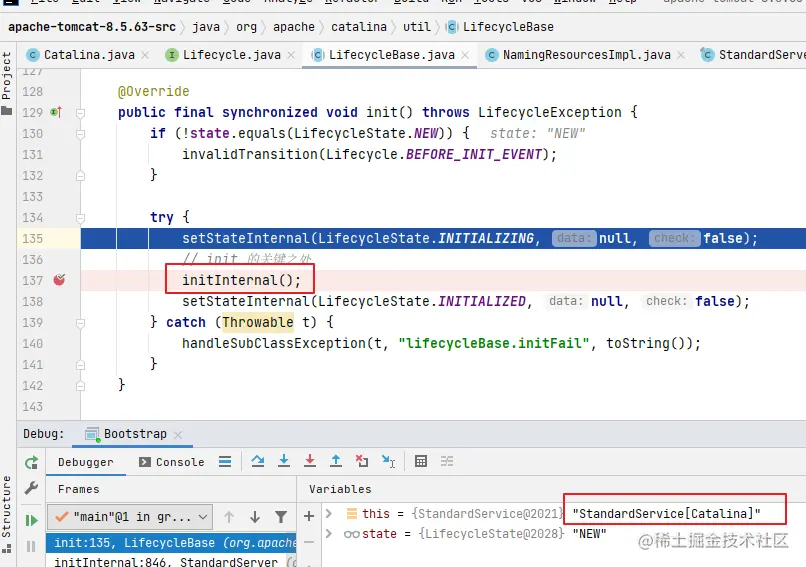Move to the previous frame arrow
Viewport: 806px width, 567px height.
(x=229, y=517)
